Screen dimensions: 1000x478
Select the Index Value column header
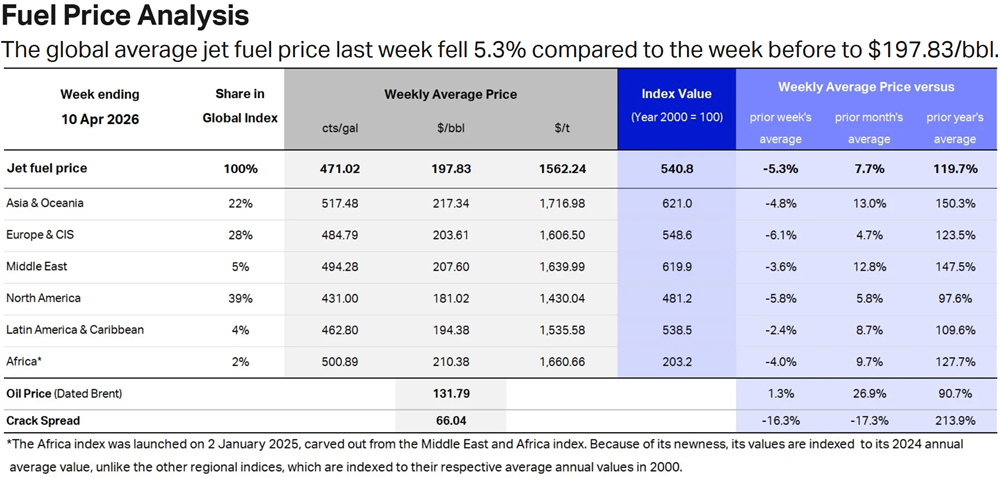(x=676, y=94)
